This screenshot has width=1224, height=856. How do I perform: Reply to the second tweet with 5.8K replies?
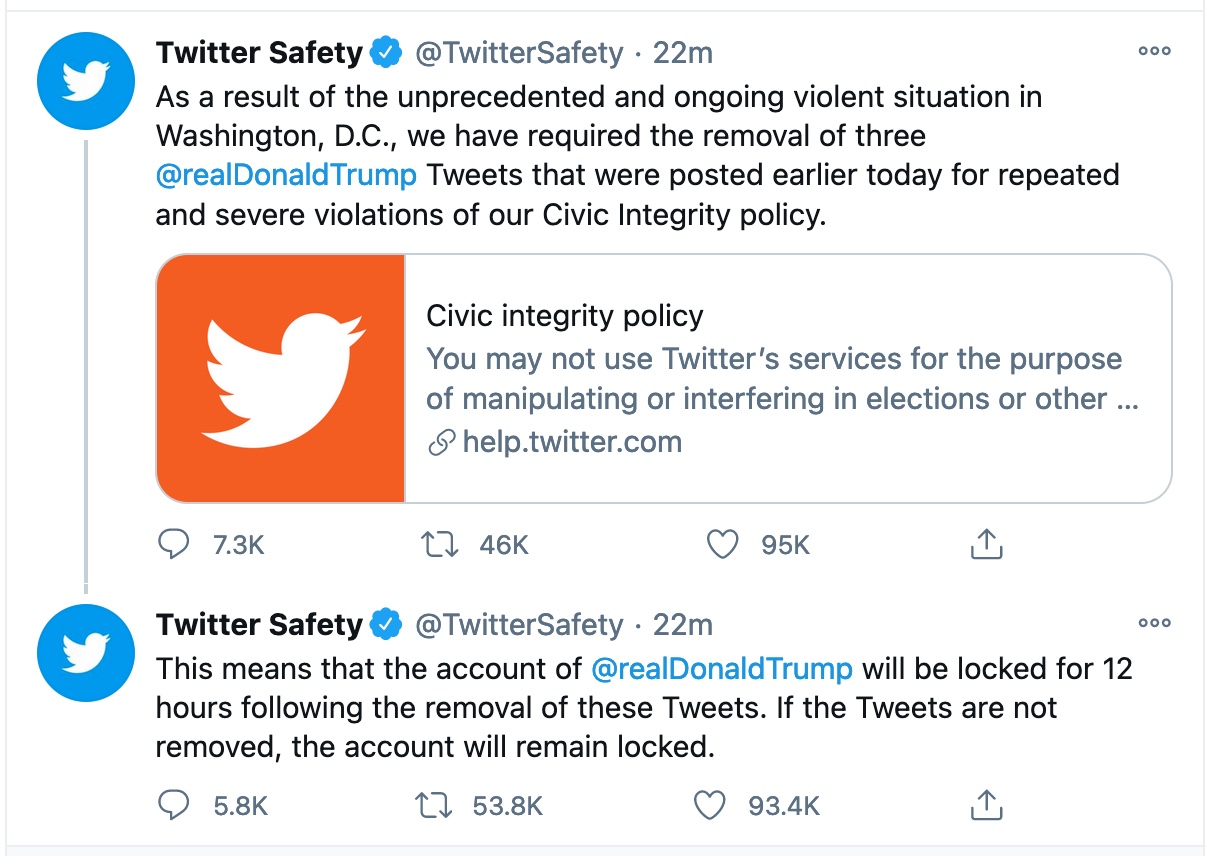point(175,805)
